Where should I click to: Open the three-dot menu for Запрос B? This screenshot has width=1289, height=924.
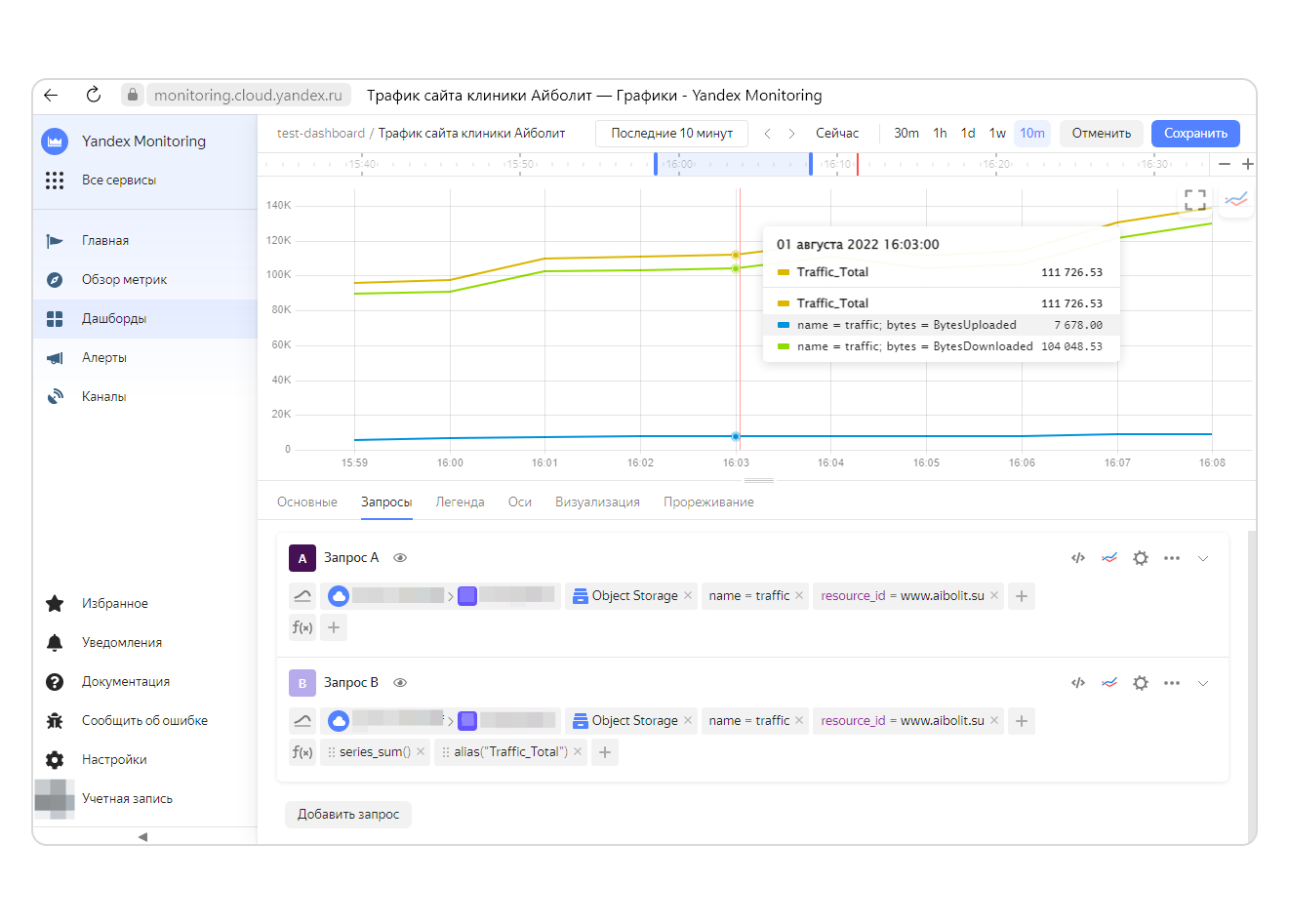(x=1172, y=683)
